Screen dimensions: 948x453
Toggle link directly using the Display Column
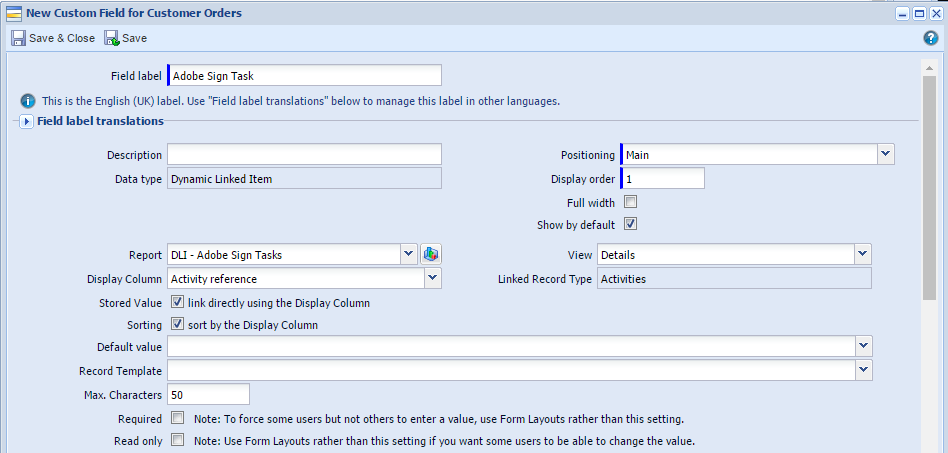(x=177, y=302)
